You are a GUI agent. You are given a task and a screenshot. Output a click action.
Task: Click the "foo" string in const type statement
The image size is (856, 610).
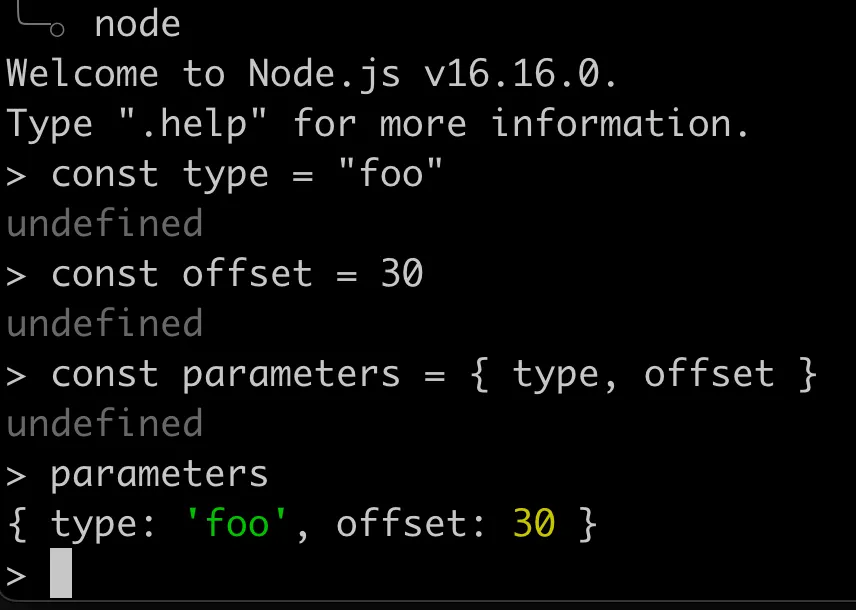[390, 174]
